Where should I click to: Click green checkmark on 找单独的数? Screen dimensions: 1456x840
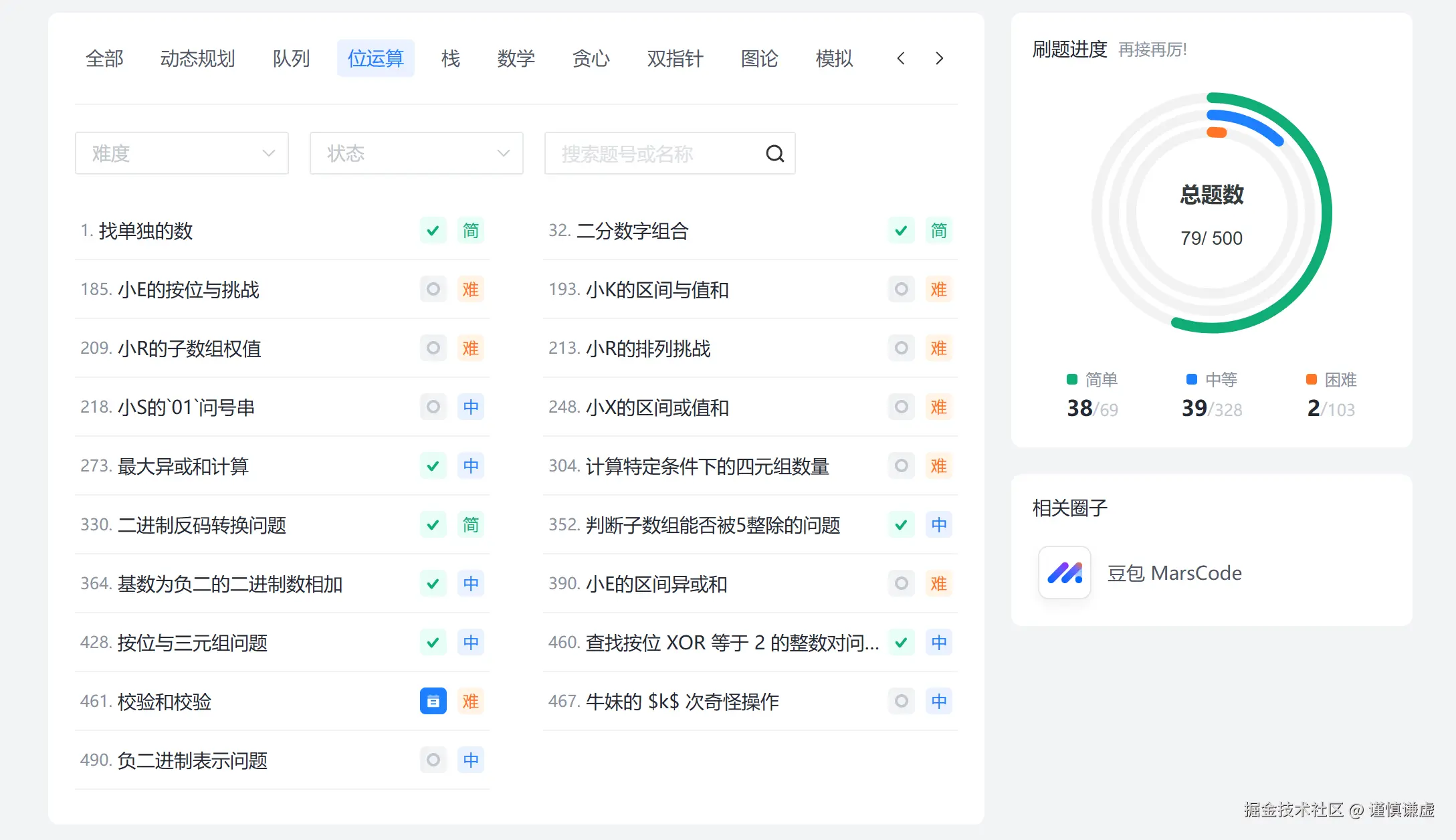click(433, 231)
